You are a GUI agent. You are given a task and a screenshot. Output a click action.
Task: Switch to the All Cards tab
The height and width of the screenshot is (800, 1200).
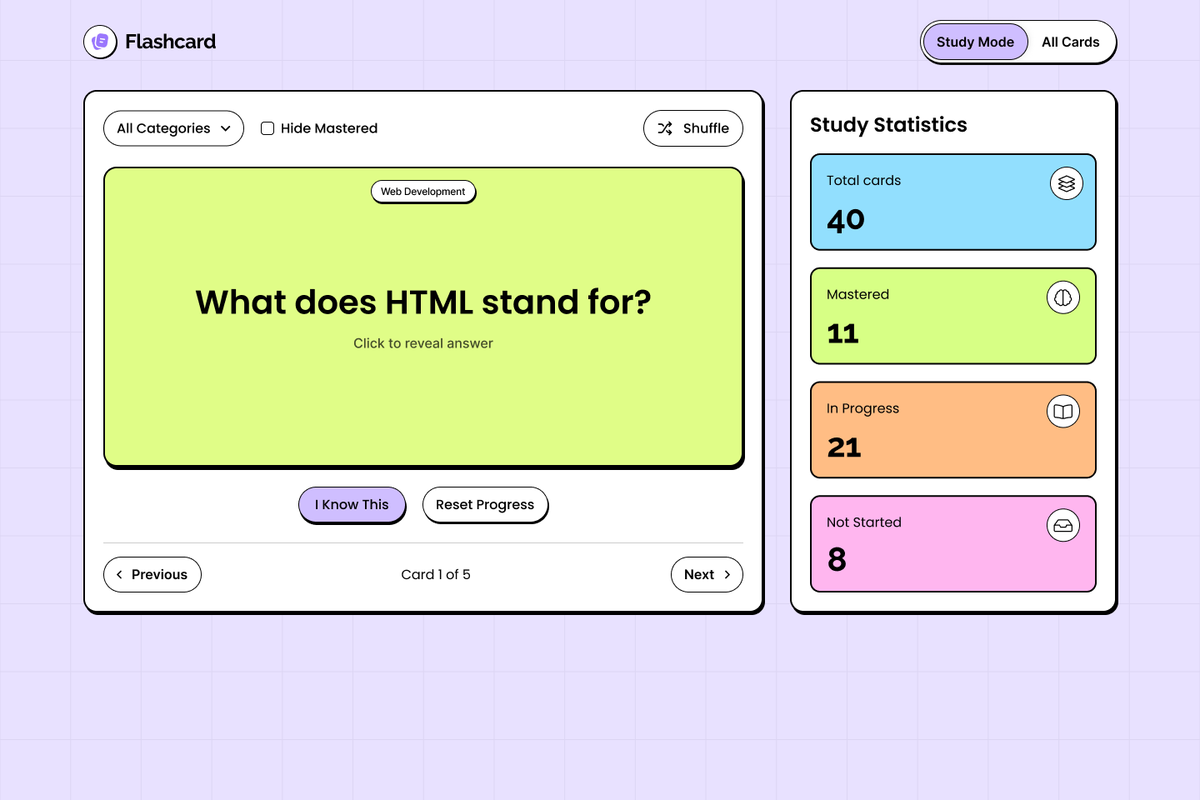click(x=1071, y=42)
